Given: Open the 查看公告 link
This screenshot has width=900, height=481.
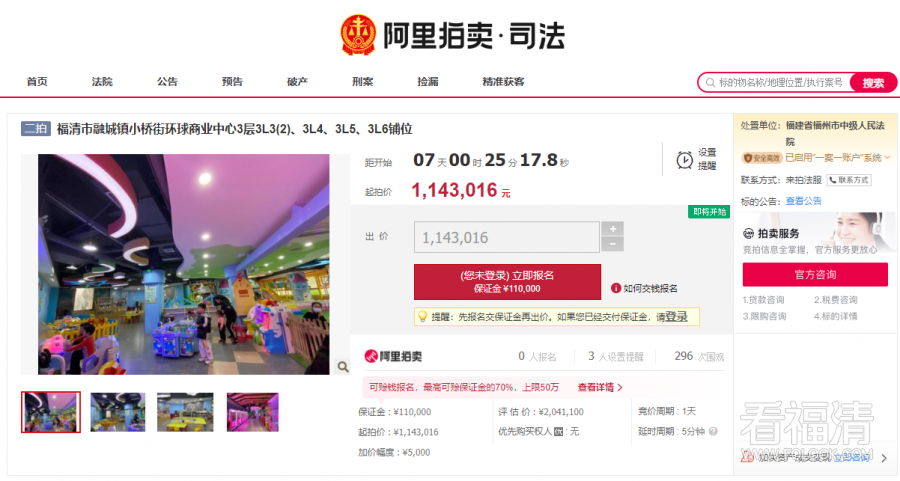Looking at the screenshot, I should click(x=804, y=201).
